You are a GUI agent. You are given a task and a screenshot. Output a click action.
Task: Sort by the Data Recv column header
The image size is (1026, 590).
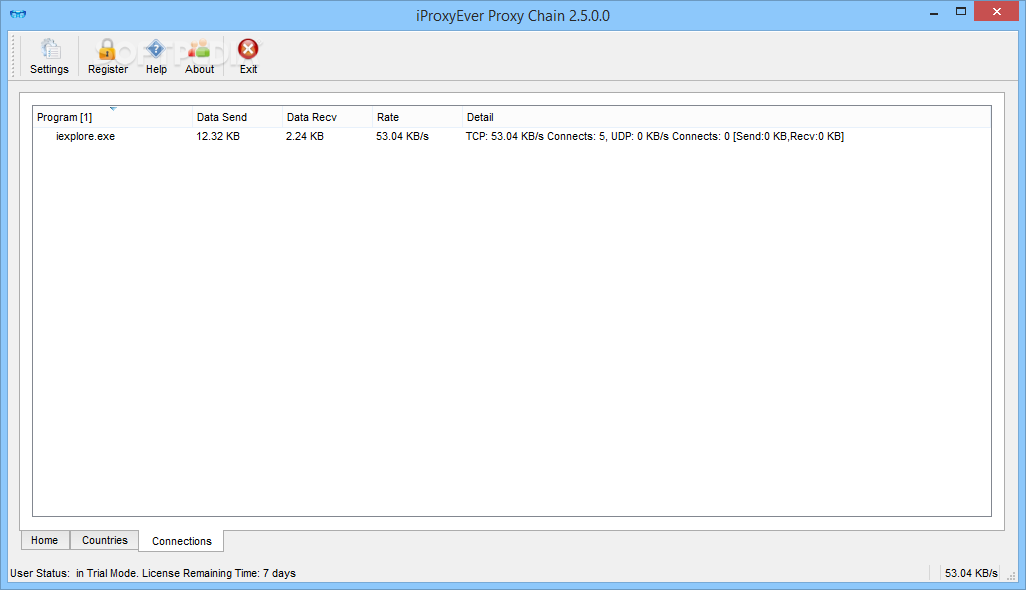click(327, 117)
